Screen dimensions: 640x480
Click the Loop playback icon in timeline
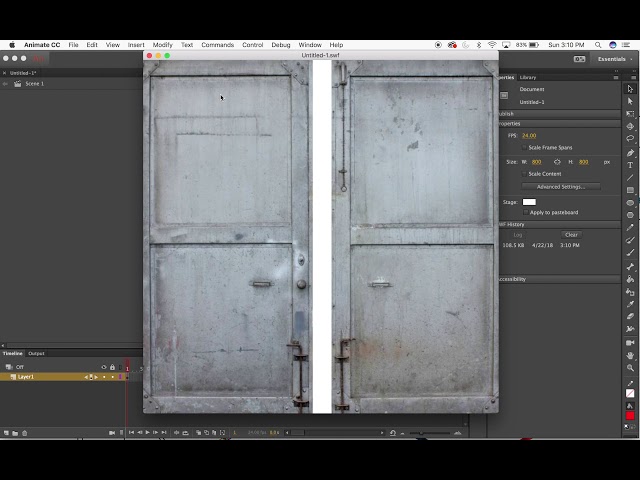[185, 433]
